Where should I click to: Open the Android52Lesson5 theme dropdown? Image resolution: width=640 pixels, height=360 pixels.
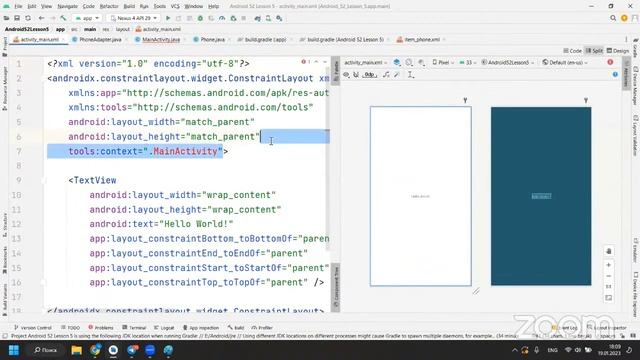coord(507,62)
